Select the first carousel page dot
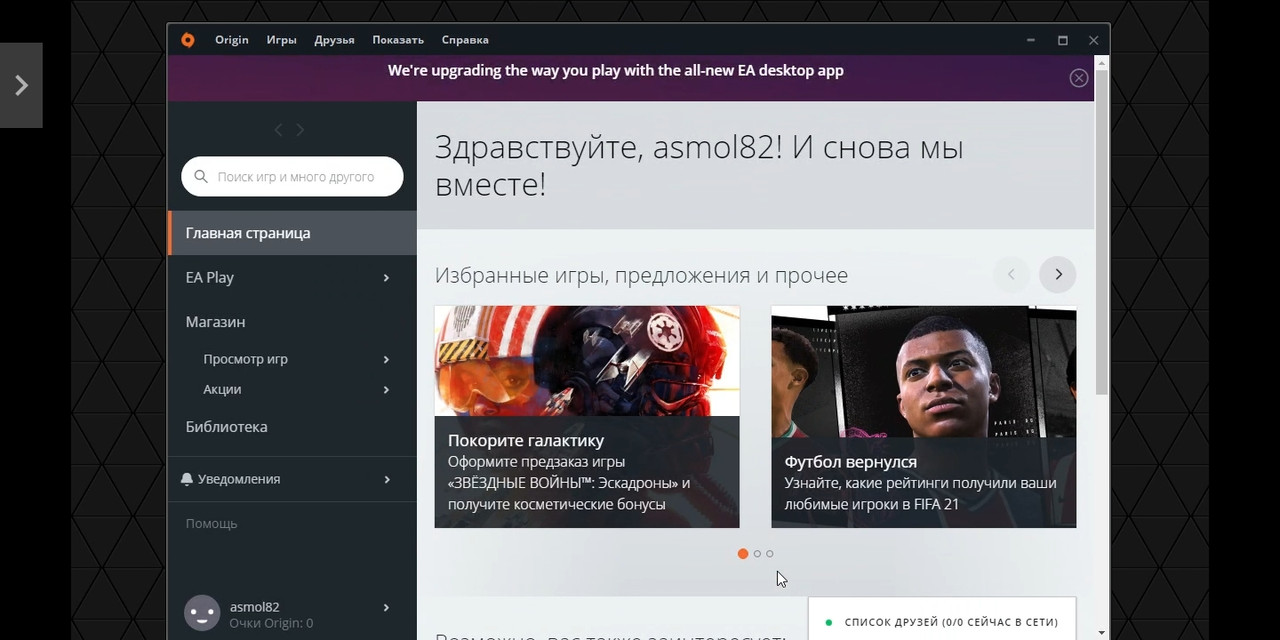This screenshot has height=640, width=1280. [x=743, y=554]
